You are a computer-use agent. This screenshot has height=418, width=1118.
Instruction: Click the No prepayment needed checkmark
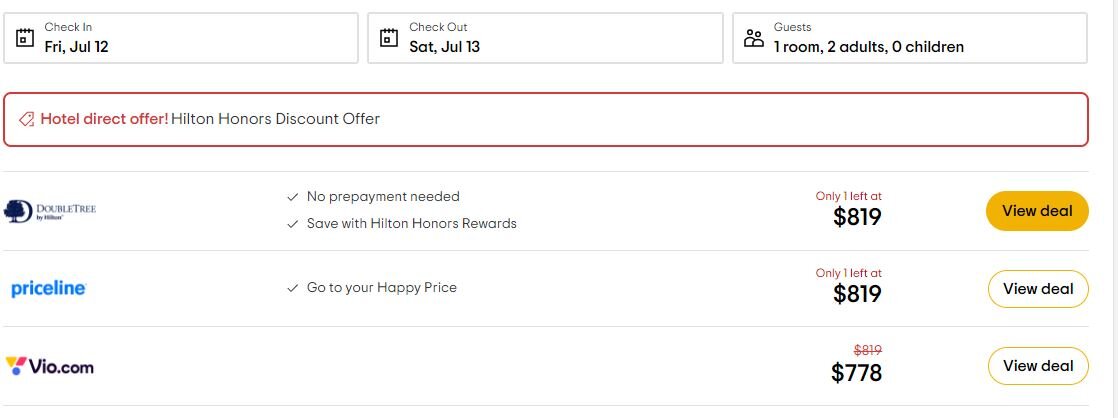(x=292, y=197)
